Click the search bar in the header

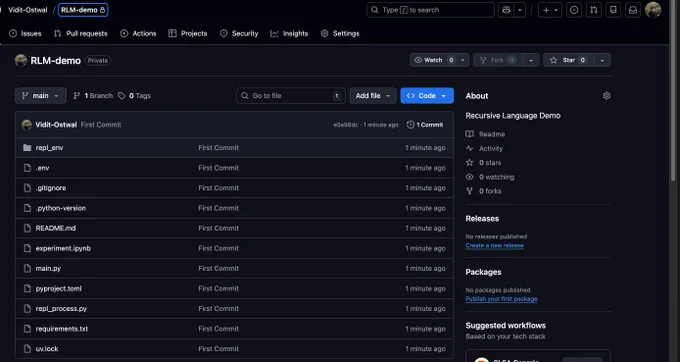(430, 10)
